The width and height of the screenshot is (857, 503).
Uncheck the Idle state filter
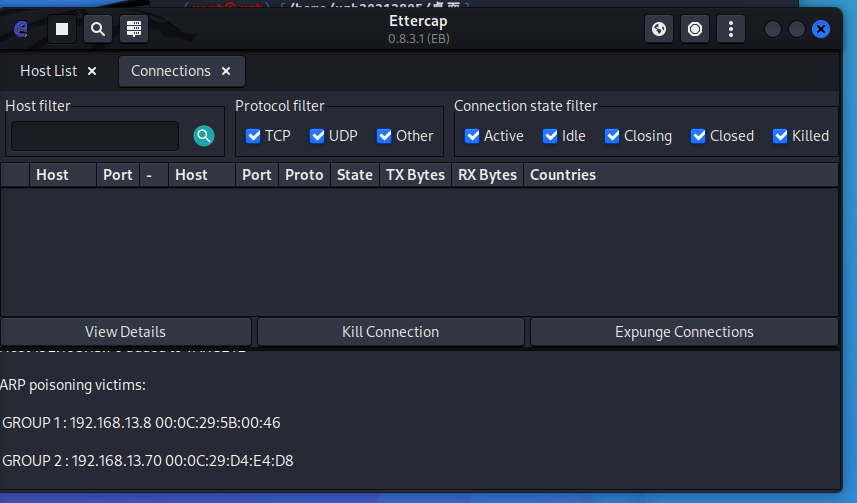click(x=550, y=136)
